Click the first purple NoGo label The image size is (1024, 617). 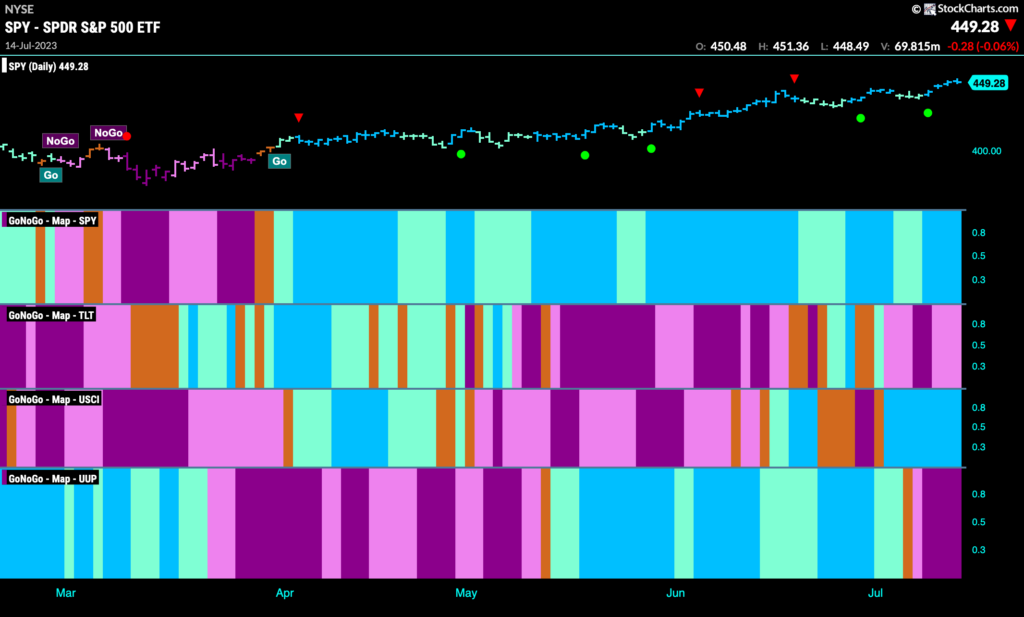(60, 140)
